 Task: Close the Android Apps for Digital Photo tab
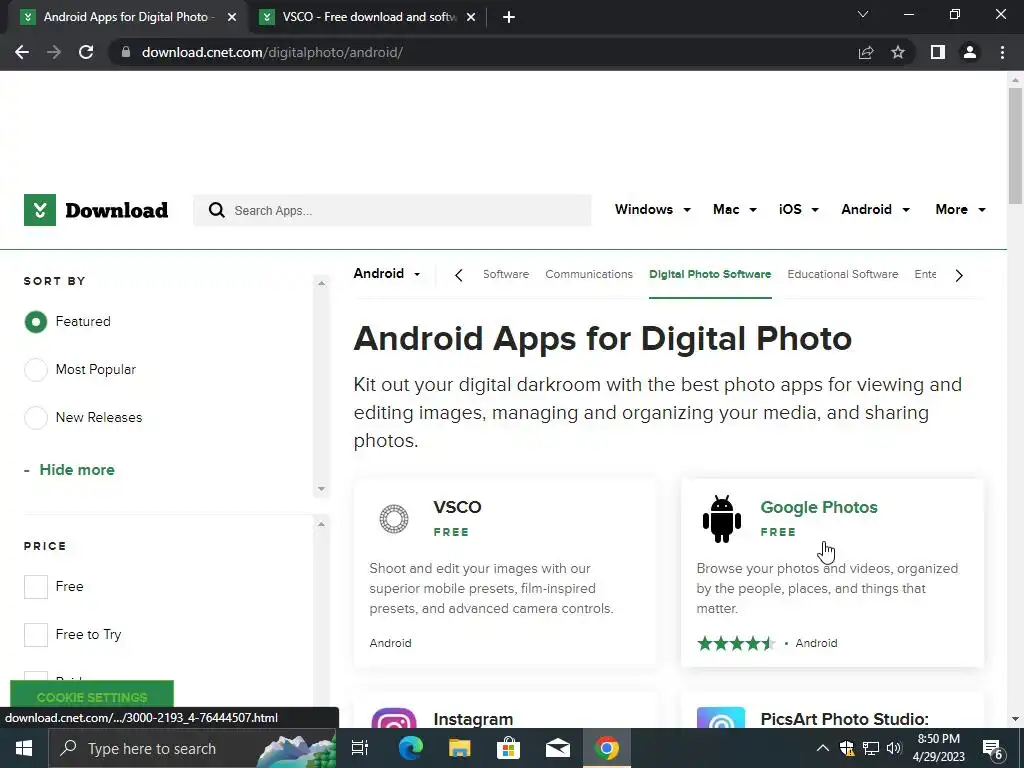pyautogui.click(x=232, y=17)
